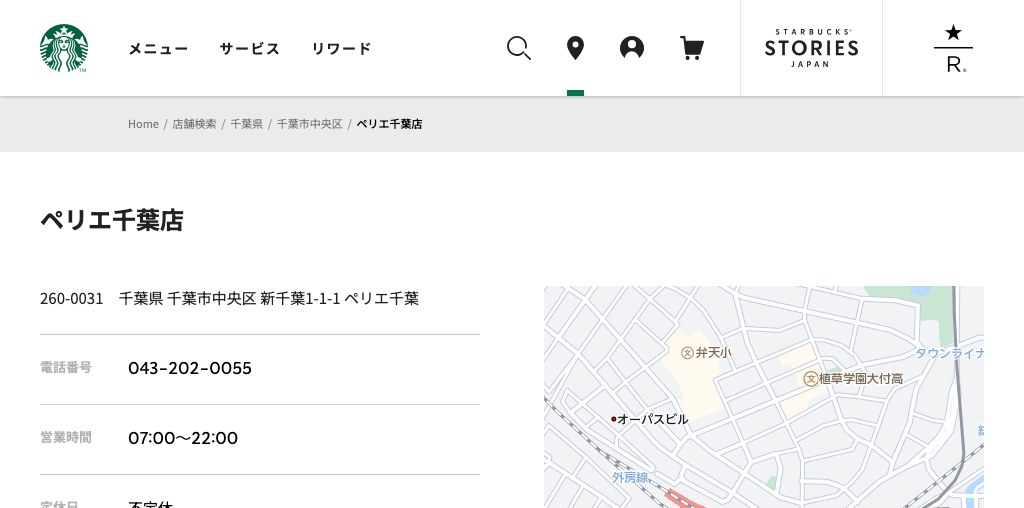
Task: Click タウンライナー label on map
Action: click(949, 353)
